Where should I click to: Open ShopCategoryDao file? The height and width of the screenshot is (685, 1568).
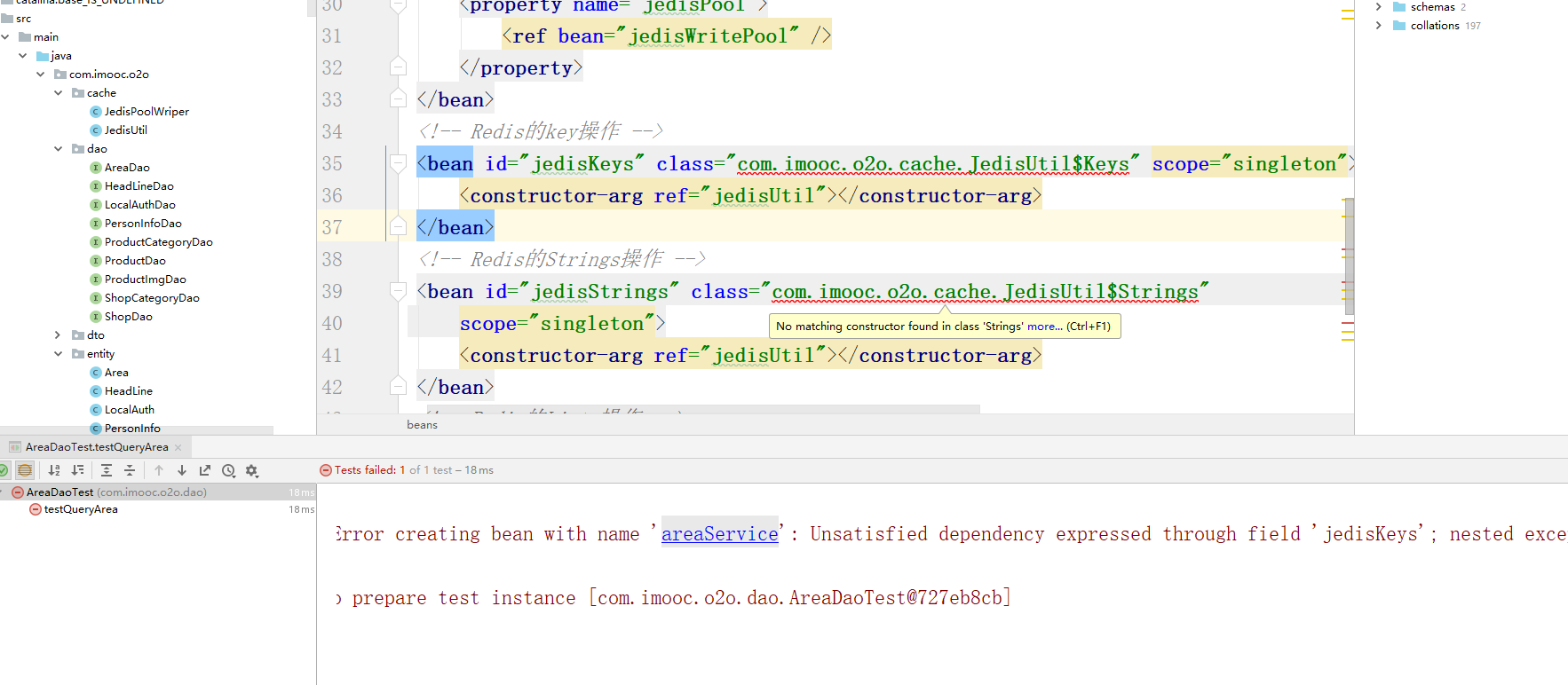[x=152, y=298]
